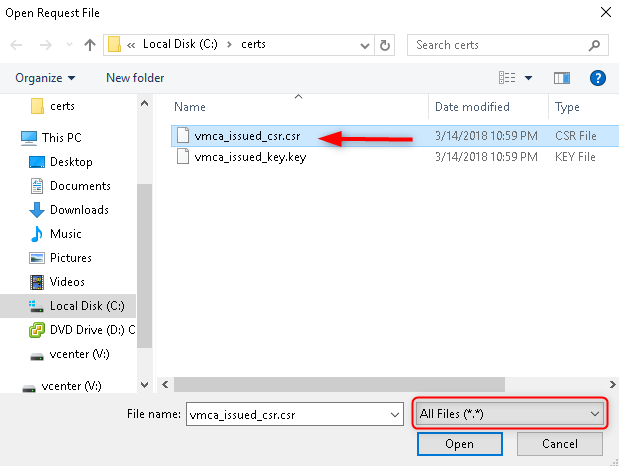619x466 pixels.
Task: Click the New folder button
Action: 135,77
